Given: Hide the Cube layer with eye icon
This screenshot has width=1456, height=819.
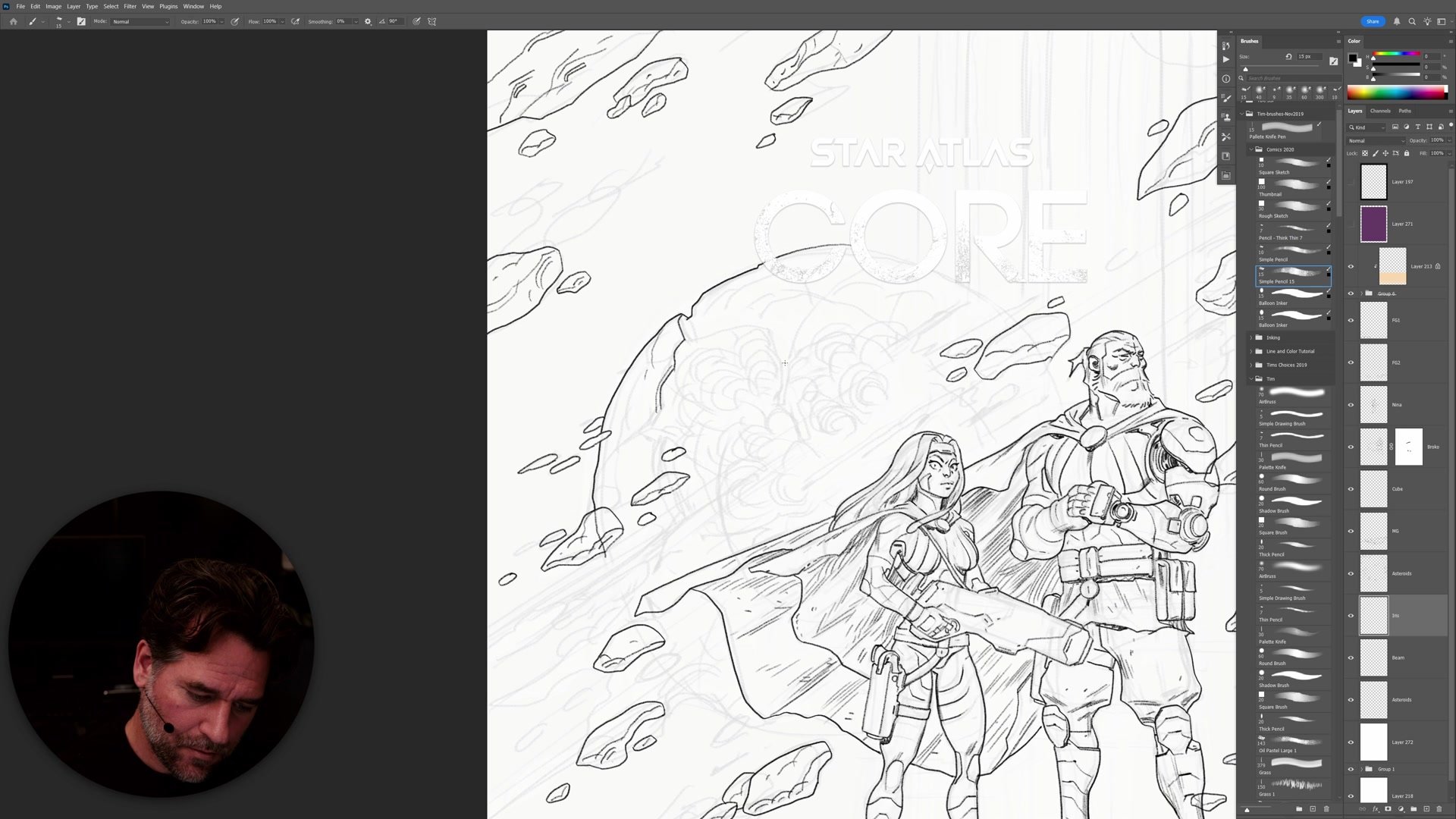Looking at the screenshot, I should pyautogui.click(x=1351, y=489).
